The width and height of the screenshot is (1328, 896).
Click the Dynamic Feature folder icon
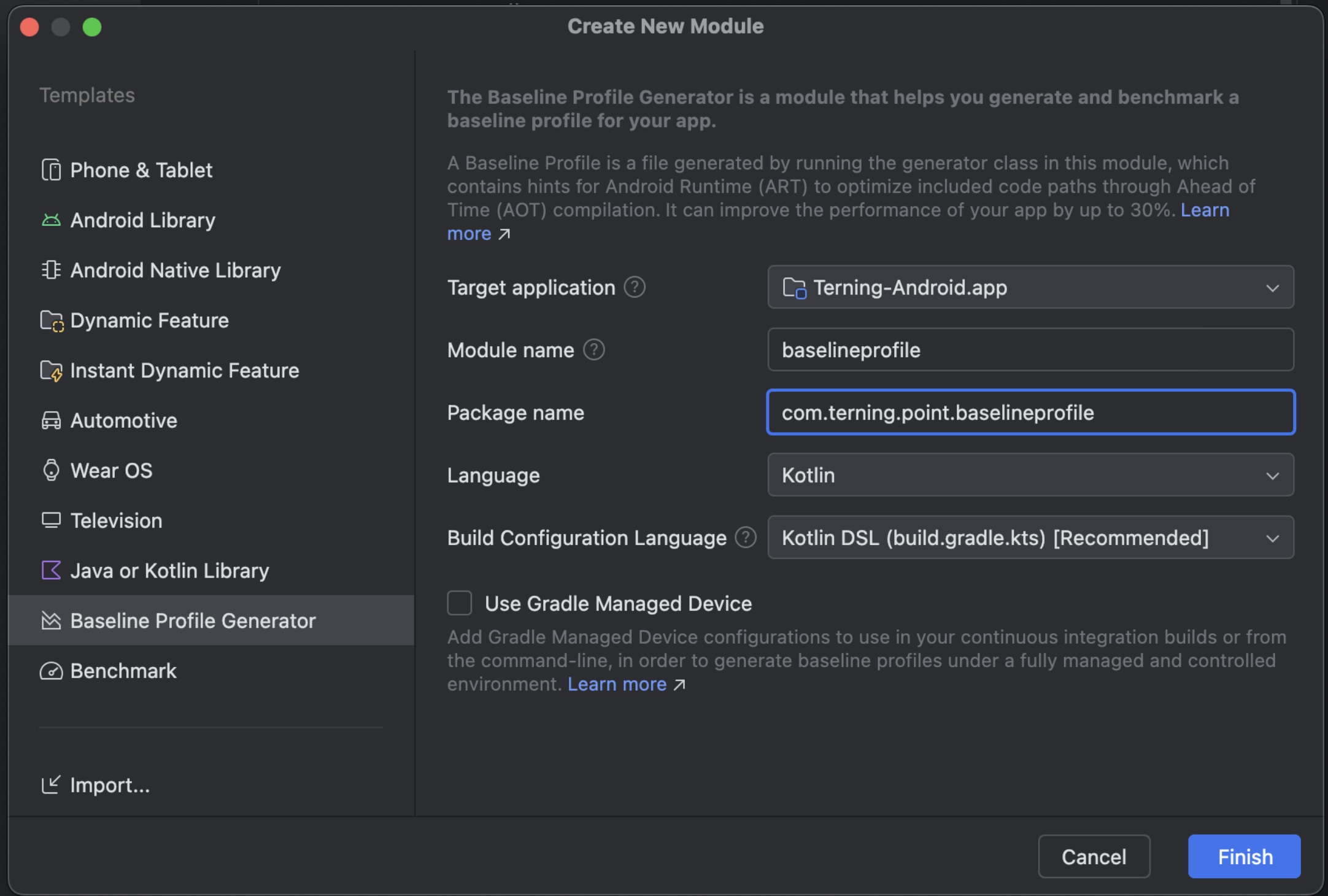51,320
